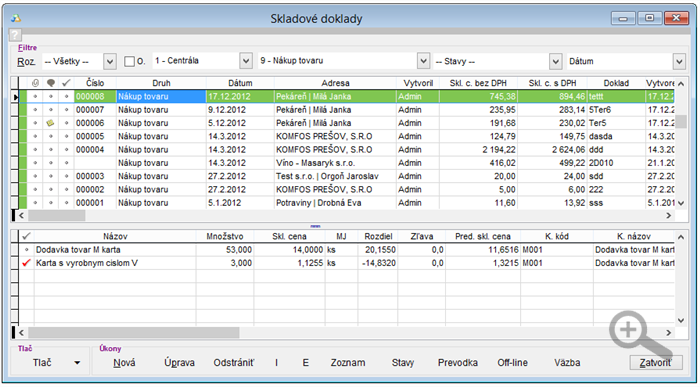The image size is (700, 387).
Task: Click the Pred. skl. cena column header
Action: click(x=483, y=237)
